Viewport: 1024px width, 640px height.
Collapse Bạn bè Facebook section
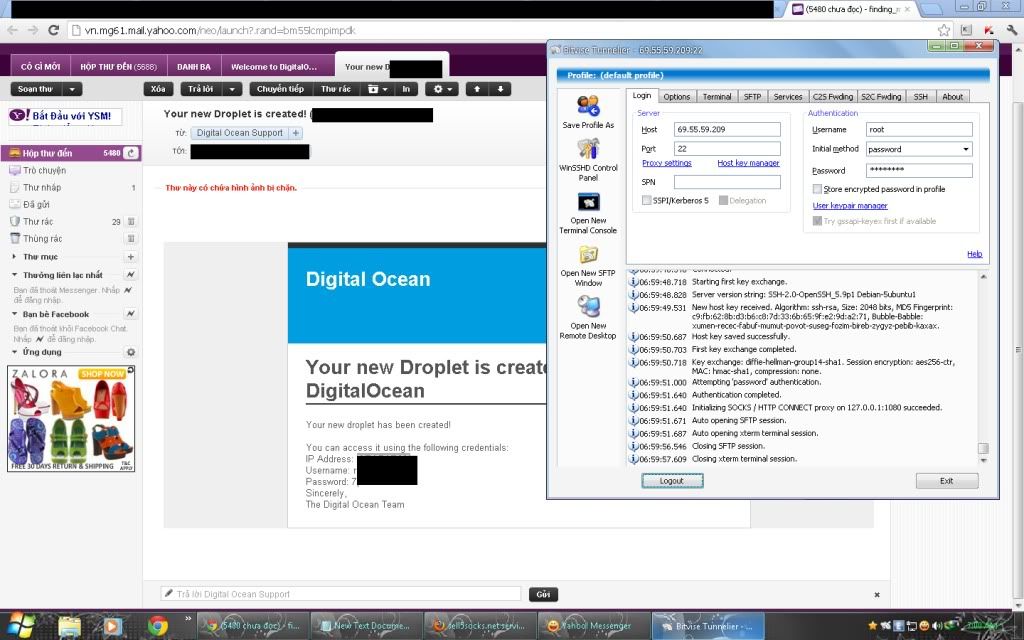(14, 314)
